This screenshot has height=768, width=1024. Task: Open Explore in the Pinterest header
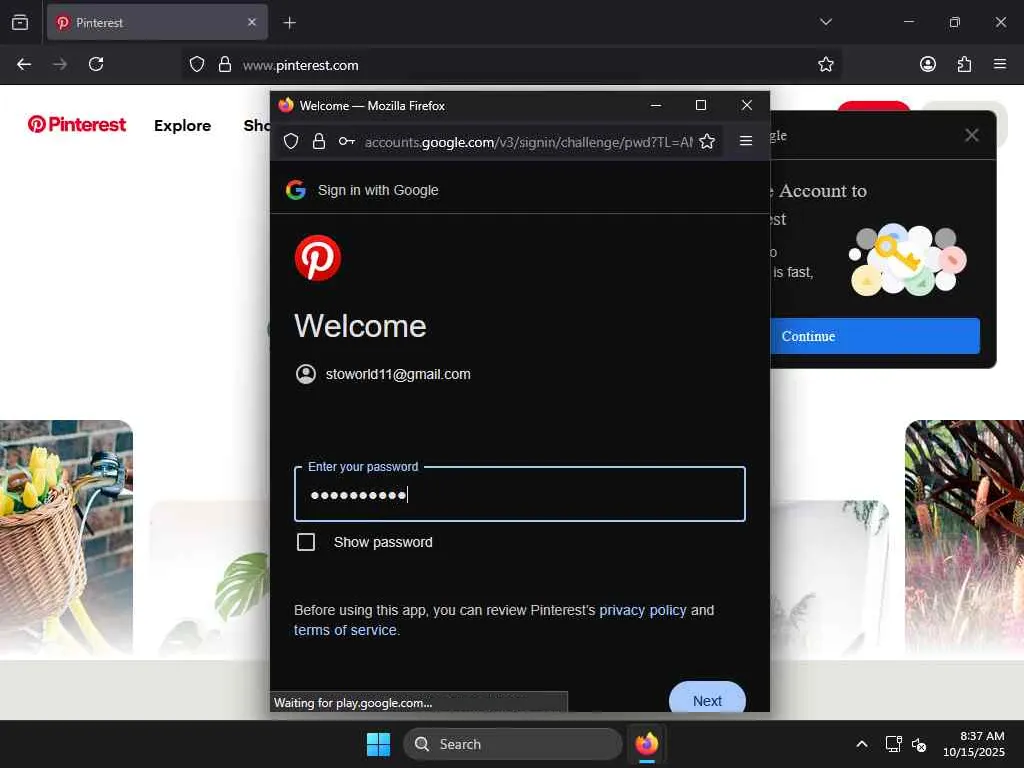click(182, 125)
